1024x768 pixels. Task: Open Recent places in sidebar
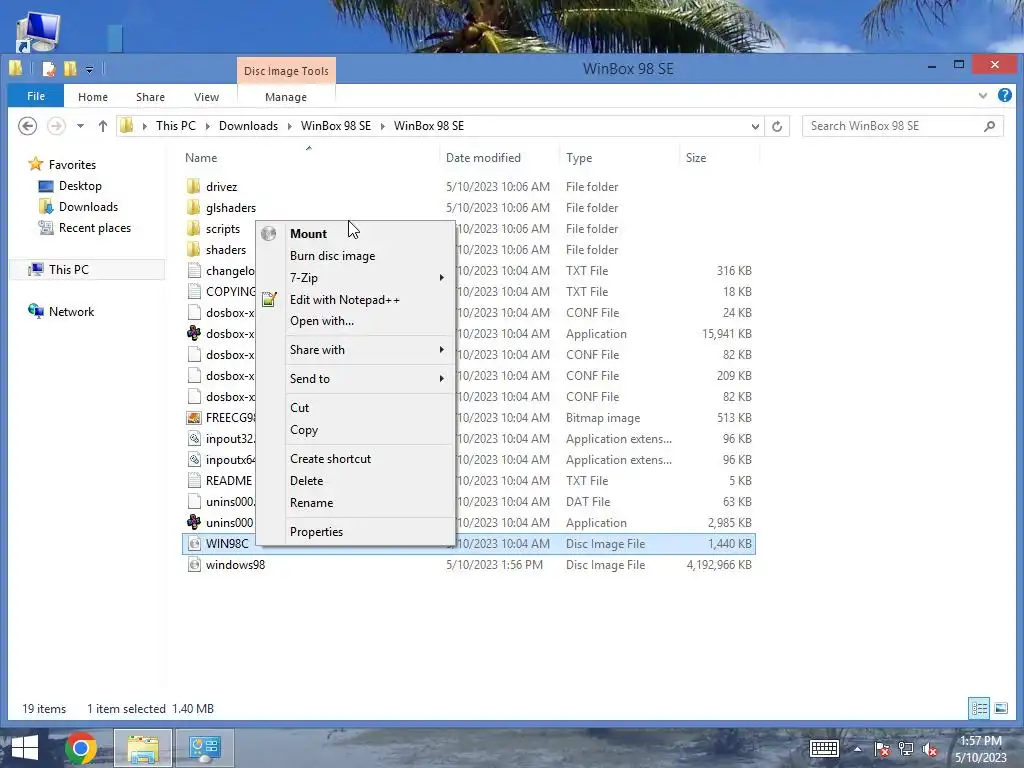[x=95, y=228]
